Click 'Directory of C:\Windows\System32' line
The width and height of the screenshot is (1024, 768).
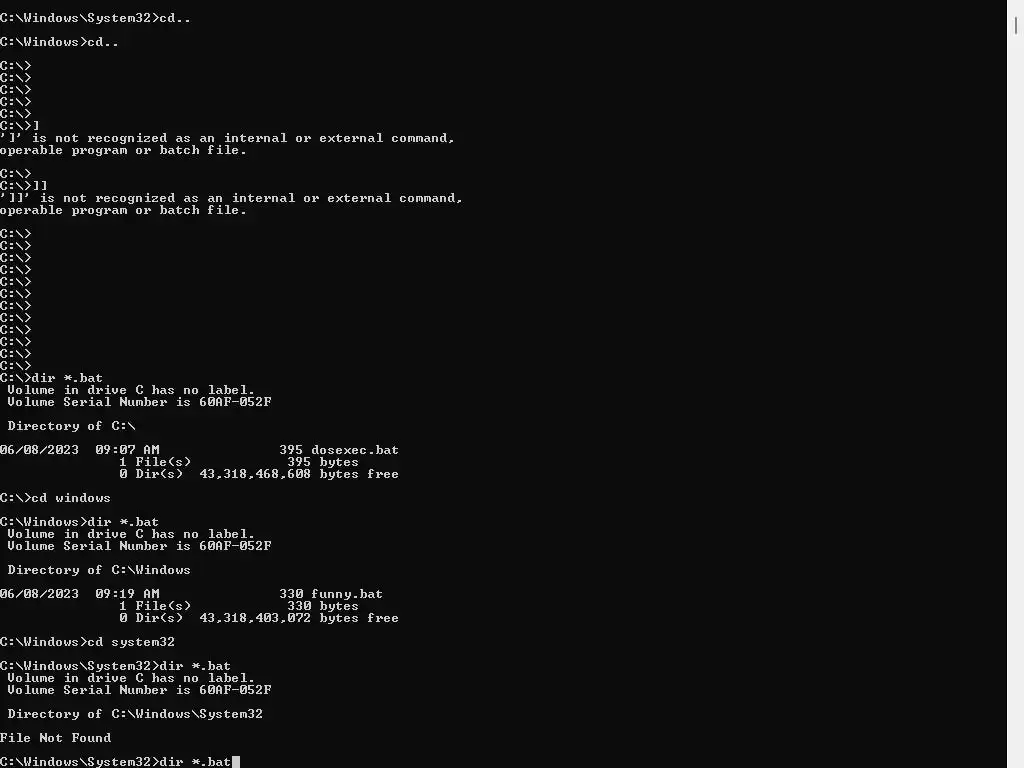pos(135,714)
